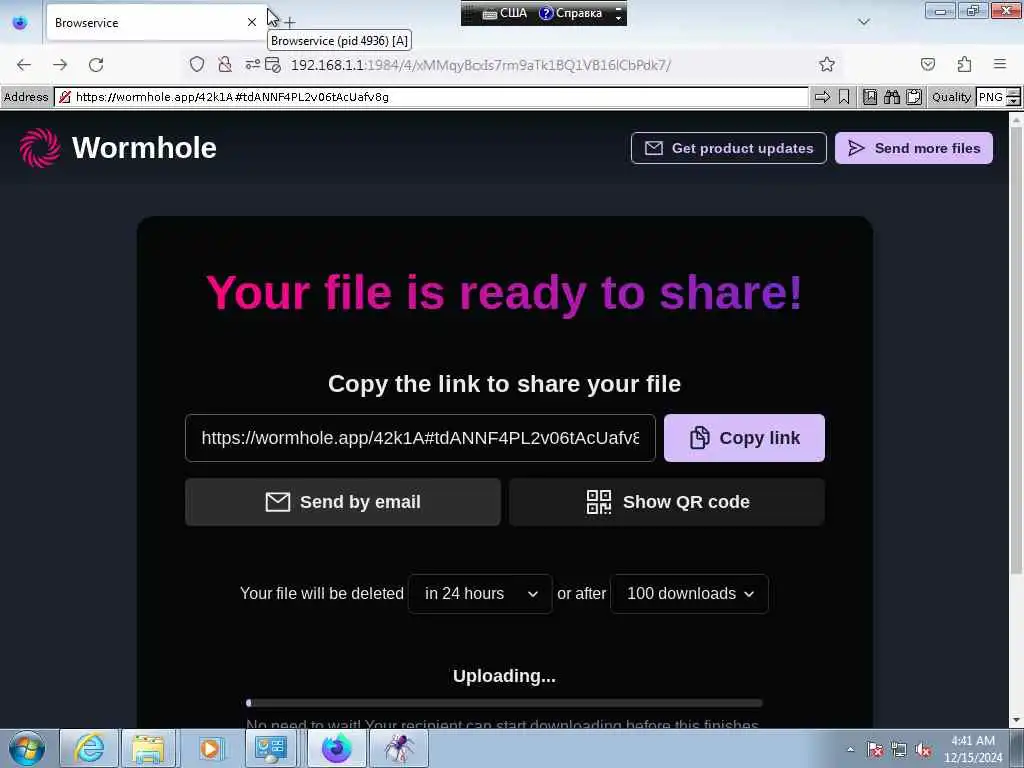Go forward with the Firefox forward arrow

pos(60,65)
